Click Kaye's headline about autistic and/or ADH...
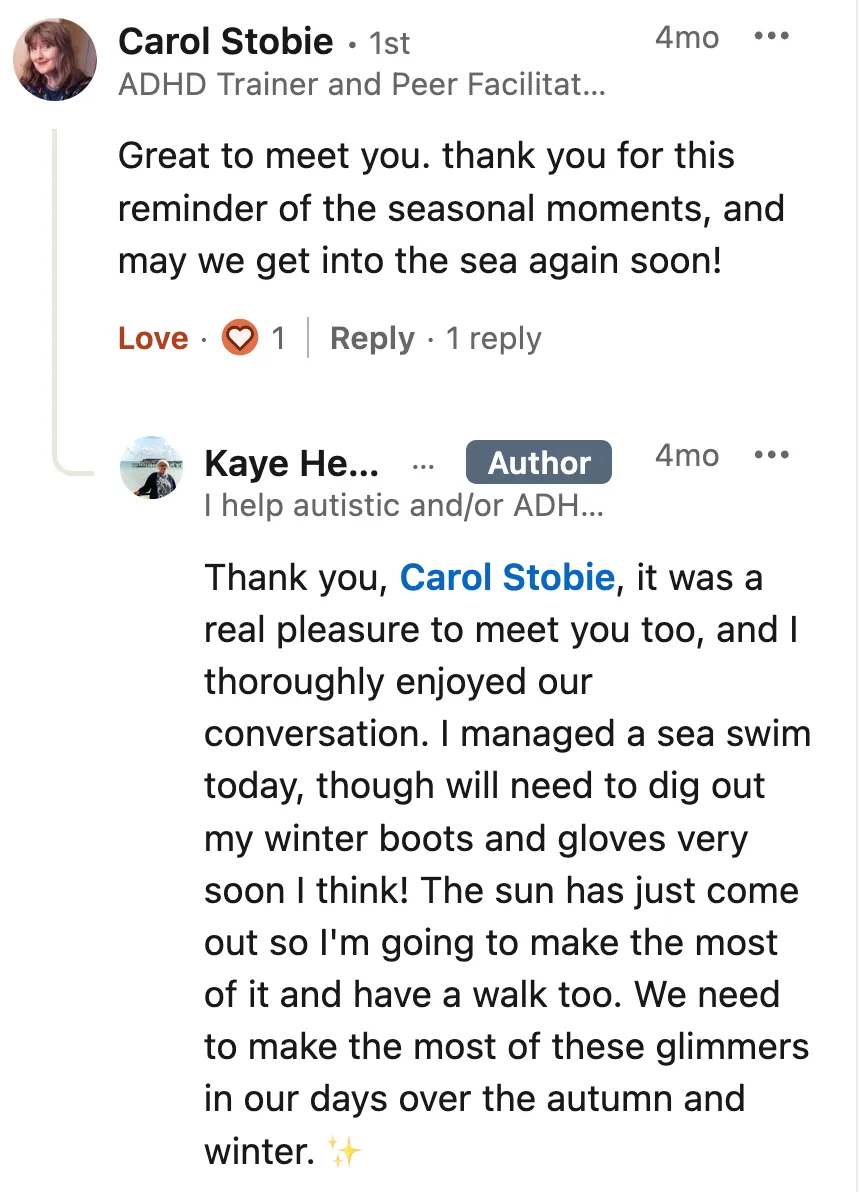Image resolution: width=868 pixels, height=1192 pixels. [403, 506]
